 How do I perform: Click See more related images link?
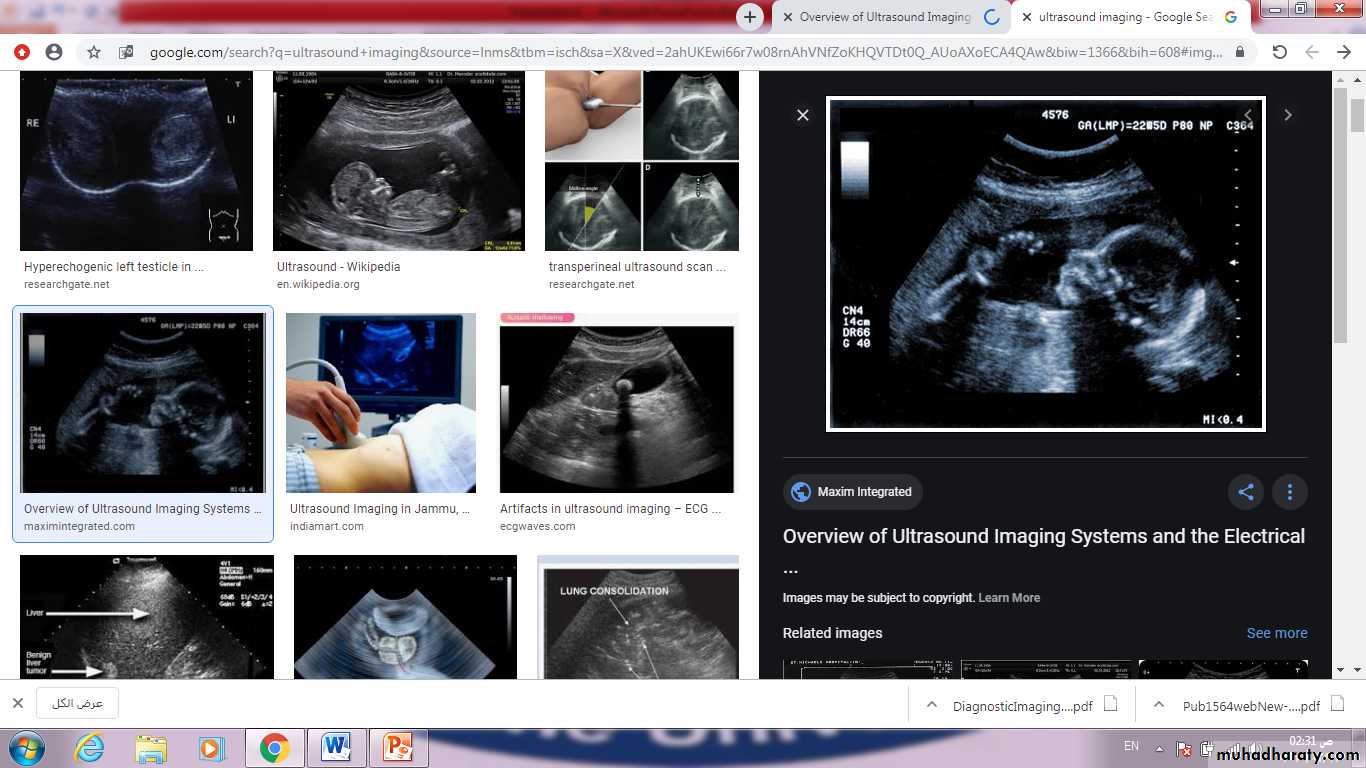click(x=1276, y=633)
